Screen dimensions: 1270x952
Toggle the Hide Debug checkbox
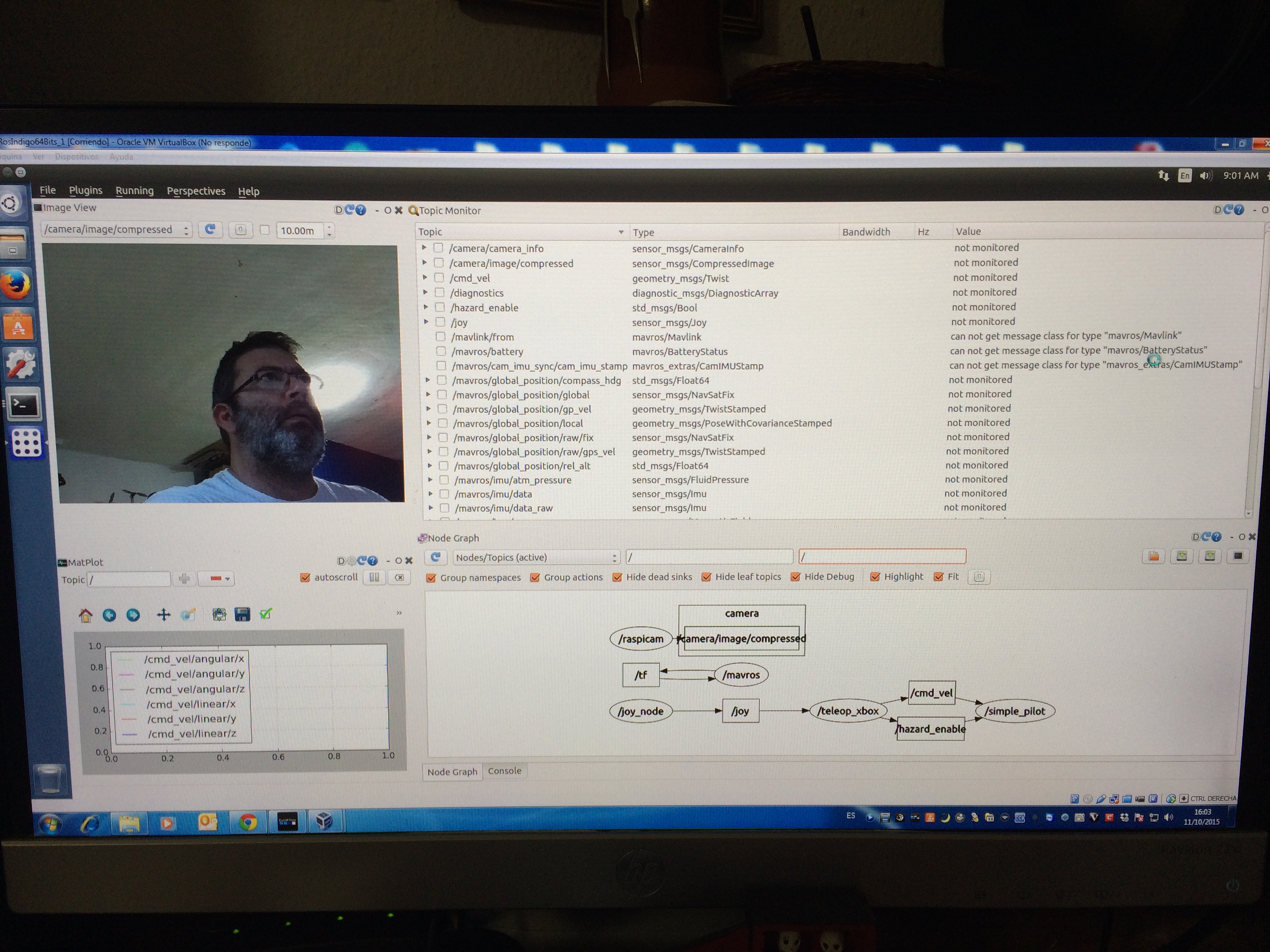[x=796, y=577]
